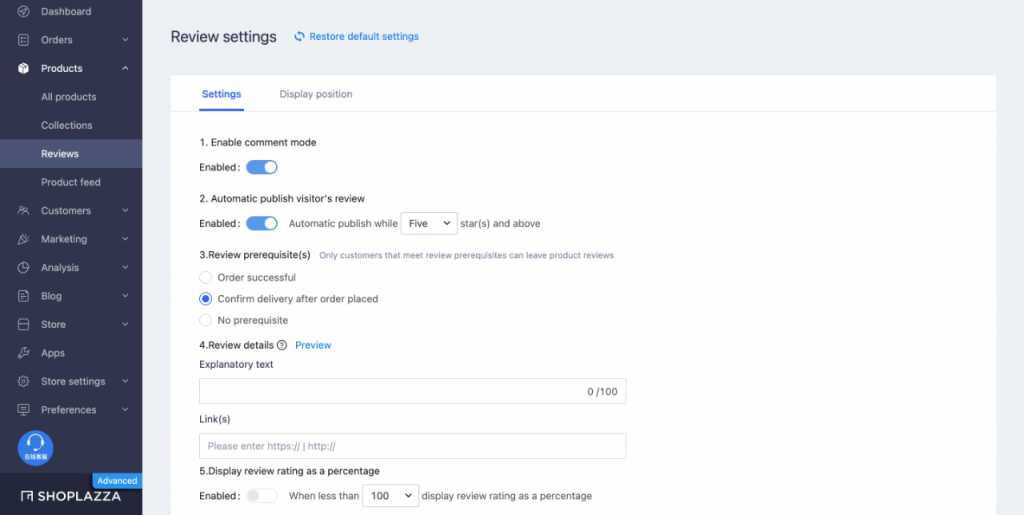Screen dimensions: 1024x515
Task: Click the Marketing megaphone icon
Action: [23, 239]
